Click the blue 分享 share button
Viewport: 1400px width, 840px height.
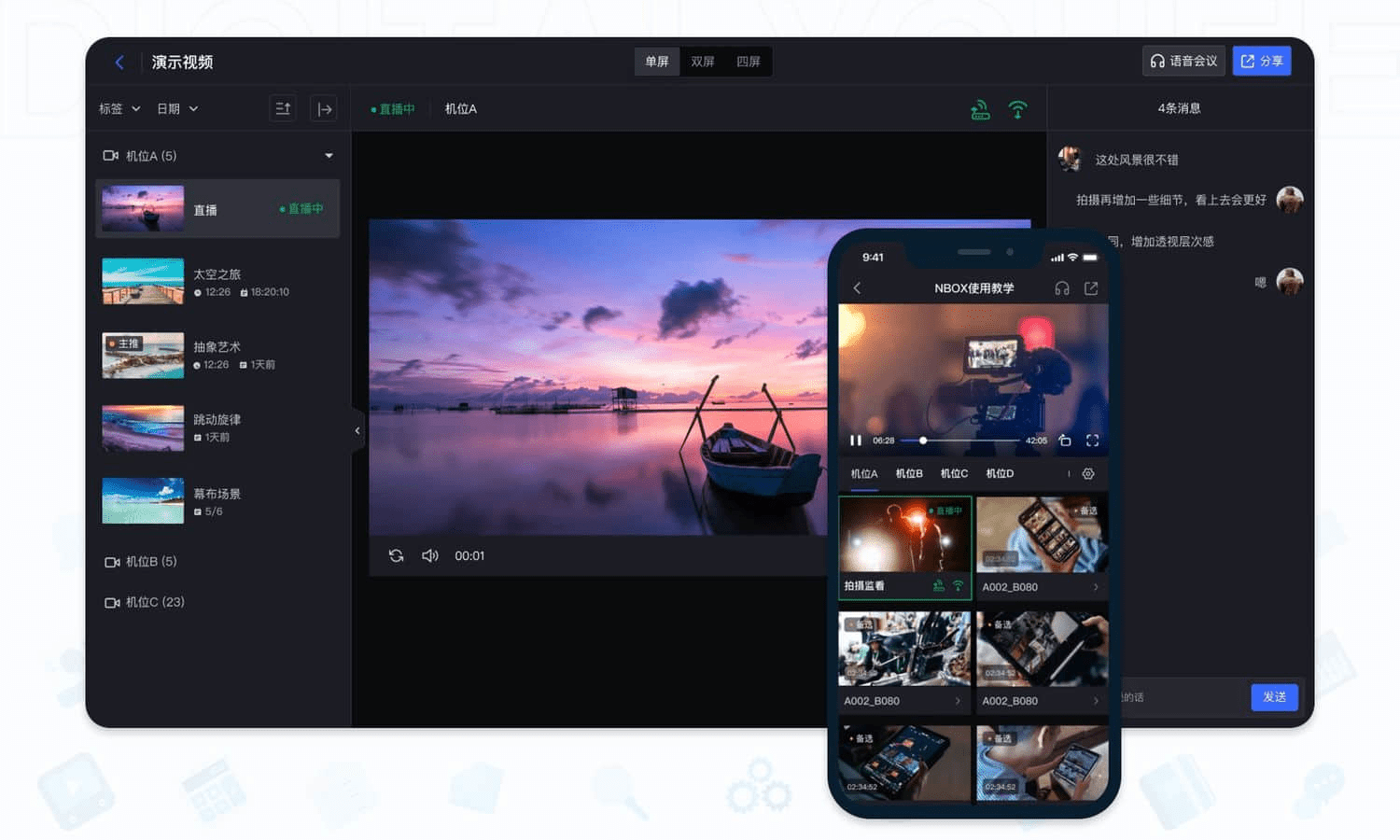click(x=1262, y=61)
